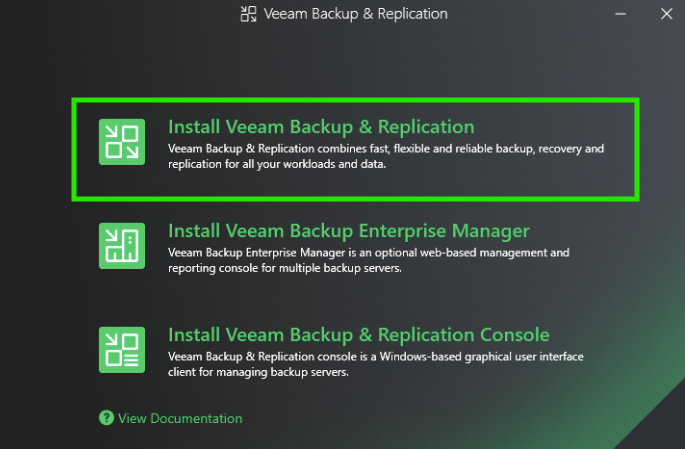
Task: Click the Veeam Backup & Replication window title text
Action: point(356,14)
